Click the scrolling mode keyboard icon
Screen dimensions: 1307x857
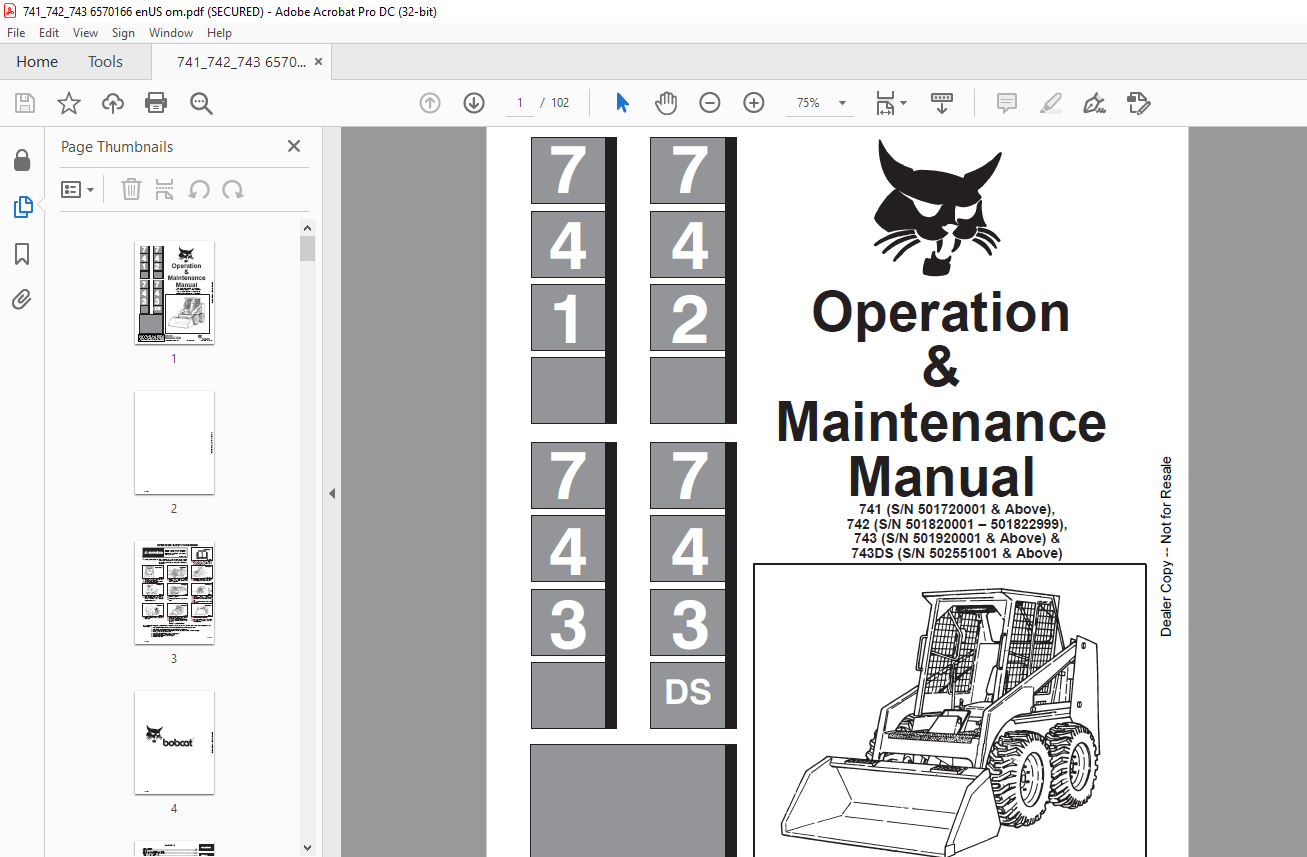[x=941, y=103]
